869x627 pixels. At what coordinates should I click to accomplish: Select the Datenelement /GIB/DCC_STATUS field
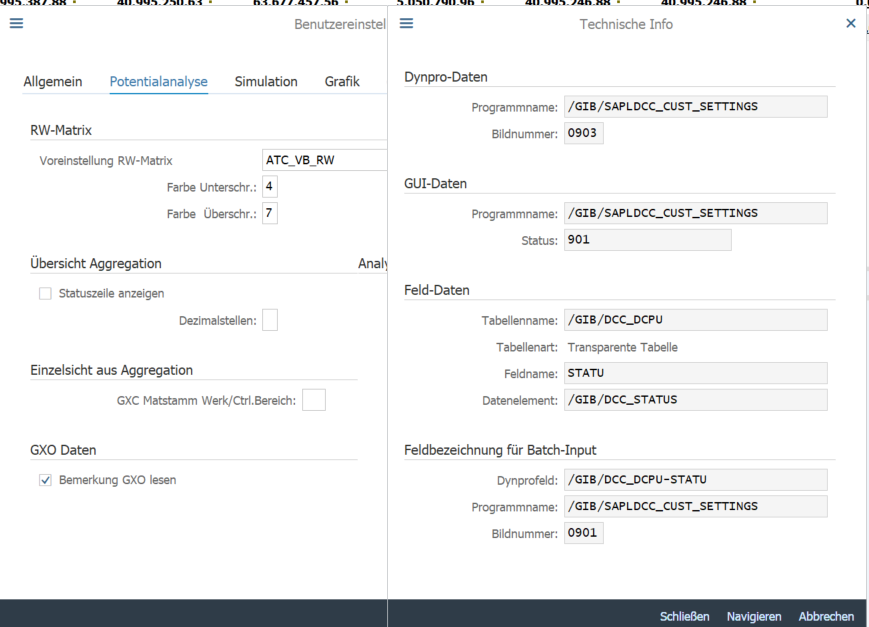pos(695,400)
